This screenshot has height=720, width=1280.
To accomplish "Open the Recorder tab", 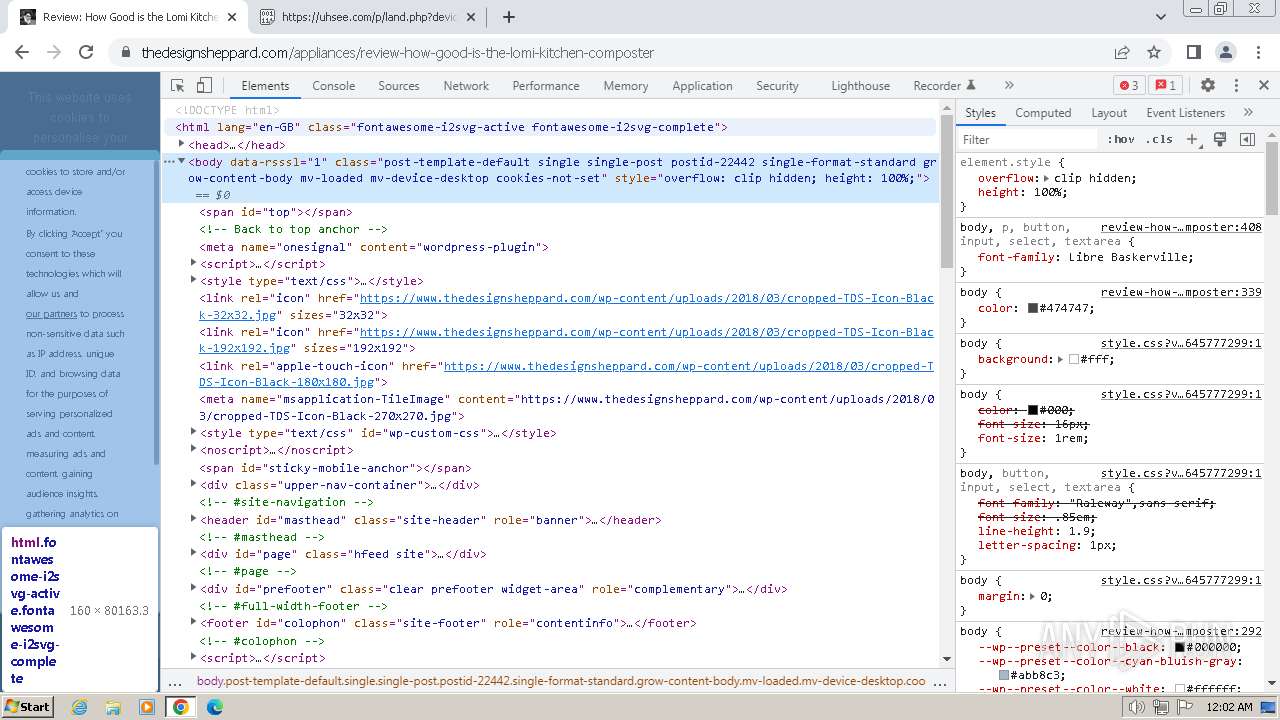I will click(x=944, y=86).
